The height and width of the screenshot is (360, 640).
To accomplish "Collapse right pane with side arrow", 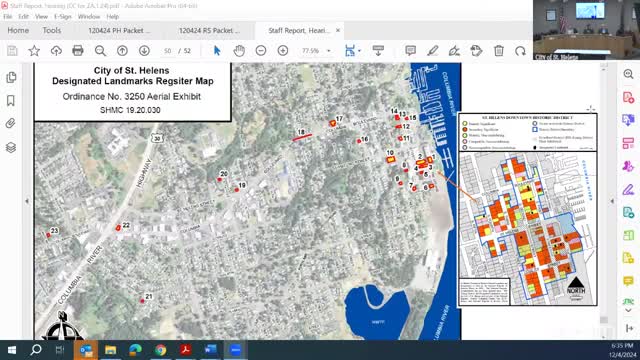I will tap(612, 201).
